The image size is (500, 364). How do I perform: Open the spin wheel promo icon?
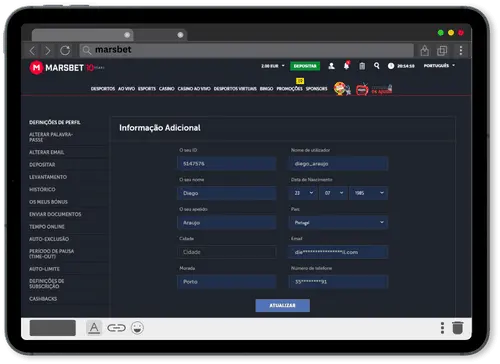coord(342,89)
